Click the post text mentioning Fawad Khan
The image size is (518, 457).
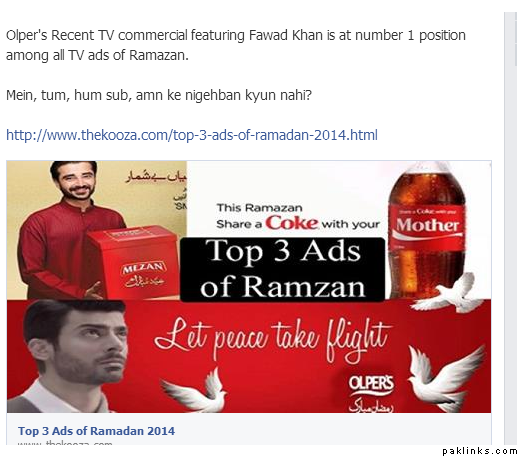[x=236, y=45]
